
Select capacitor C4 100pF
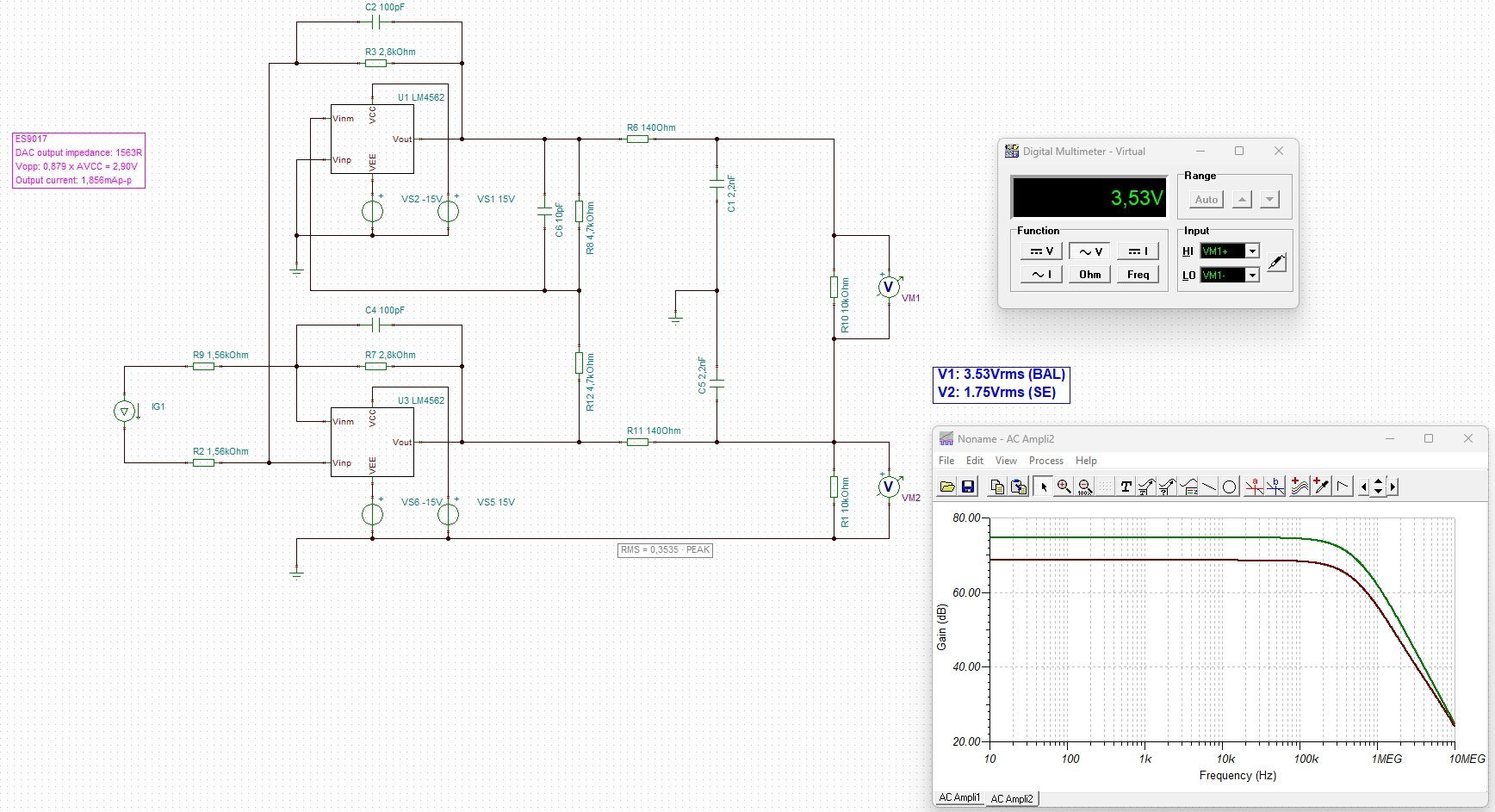pyautogui.click(x=375, y=325)
